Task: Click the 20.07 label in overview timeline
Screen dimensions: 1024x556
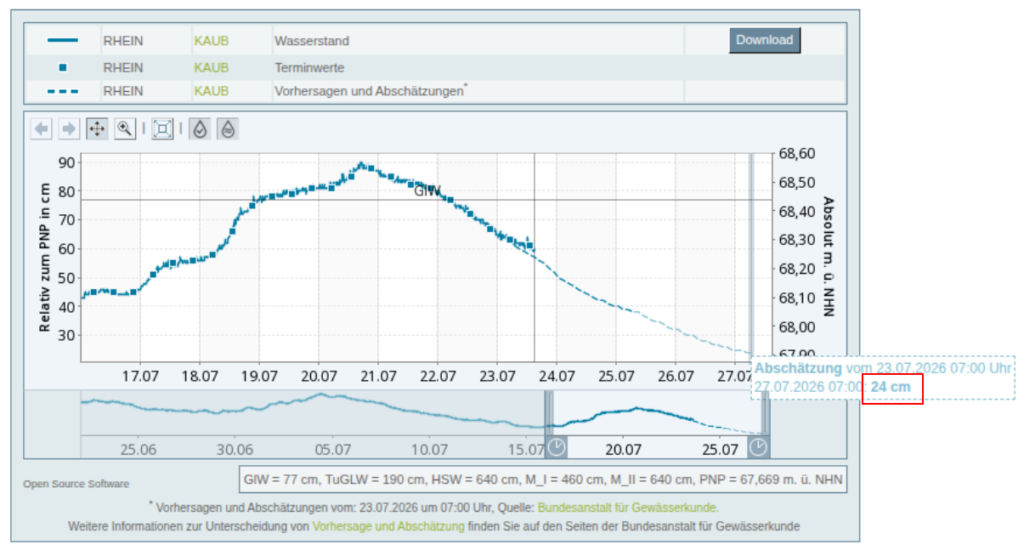Action: [x=623, y=450]
